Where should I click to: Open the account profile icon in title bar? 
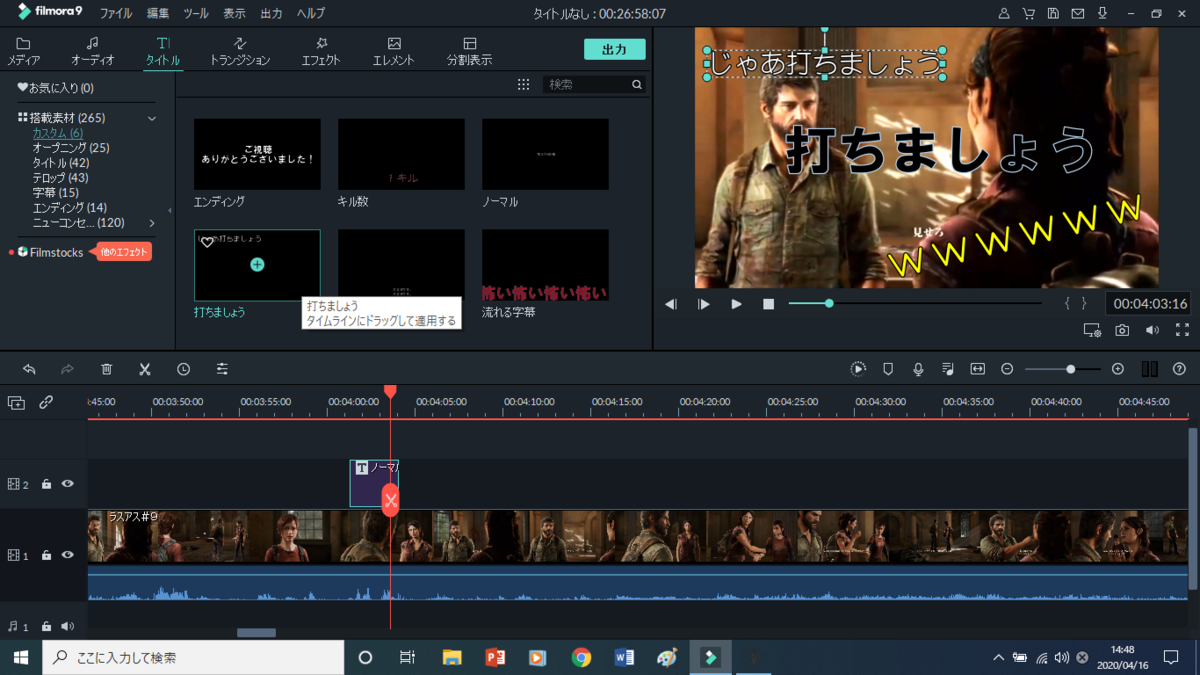(1004, 14)
